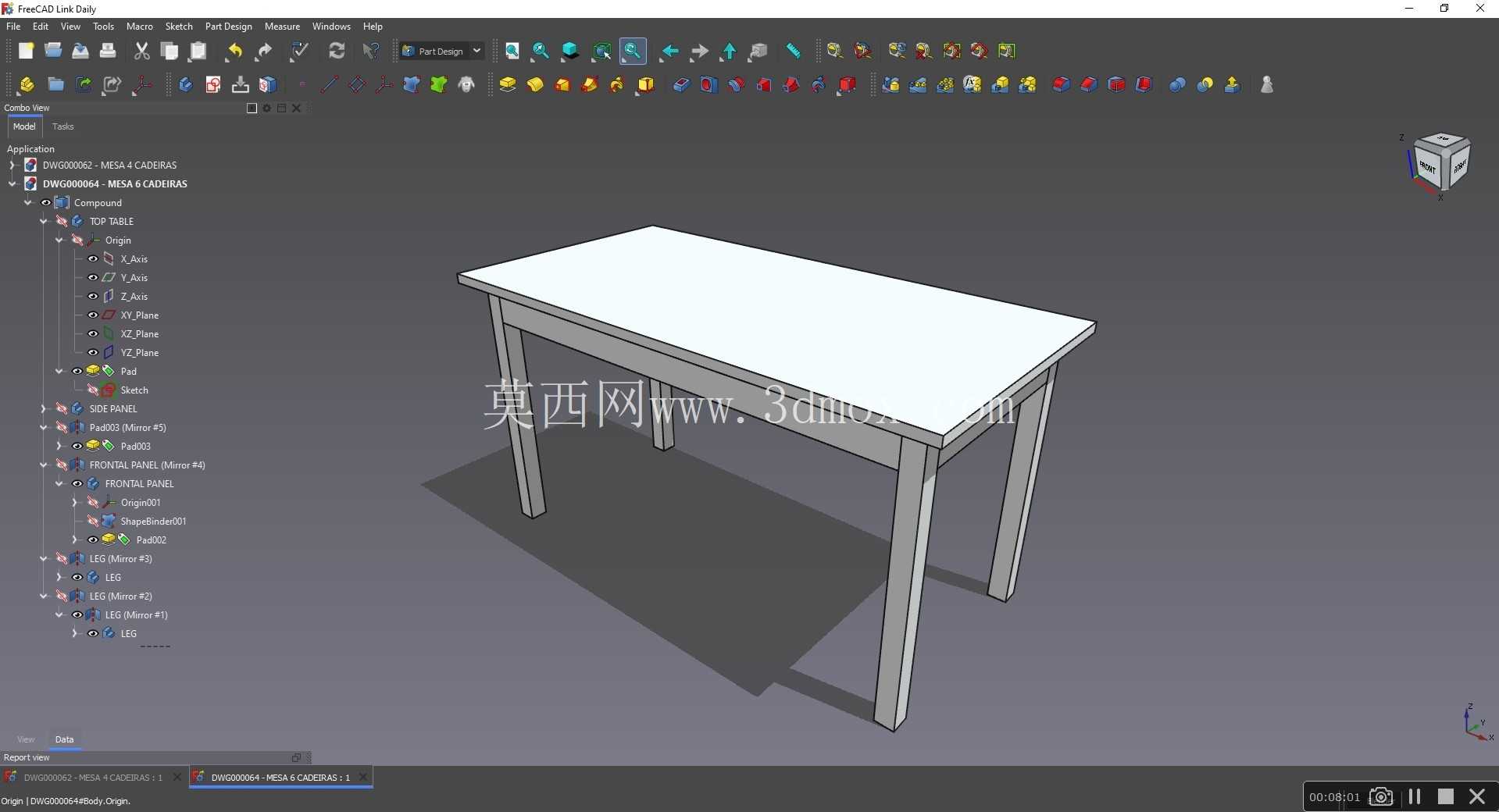Create a new sketch icon

point(212,84)
